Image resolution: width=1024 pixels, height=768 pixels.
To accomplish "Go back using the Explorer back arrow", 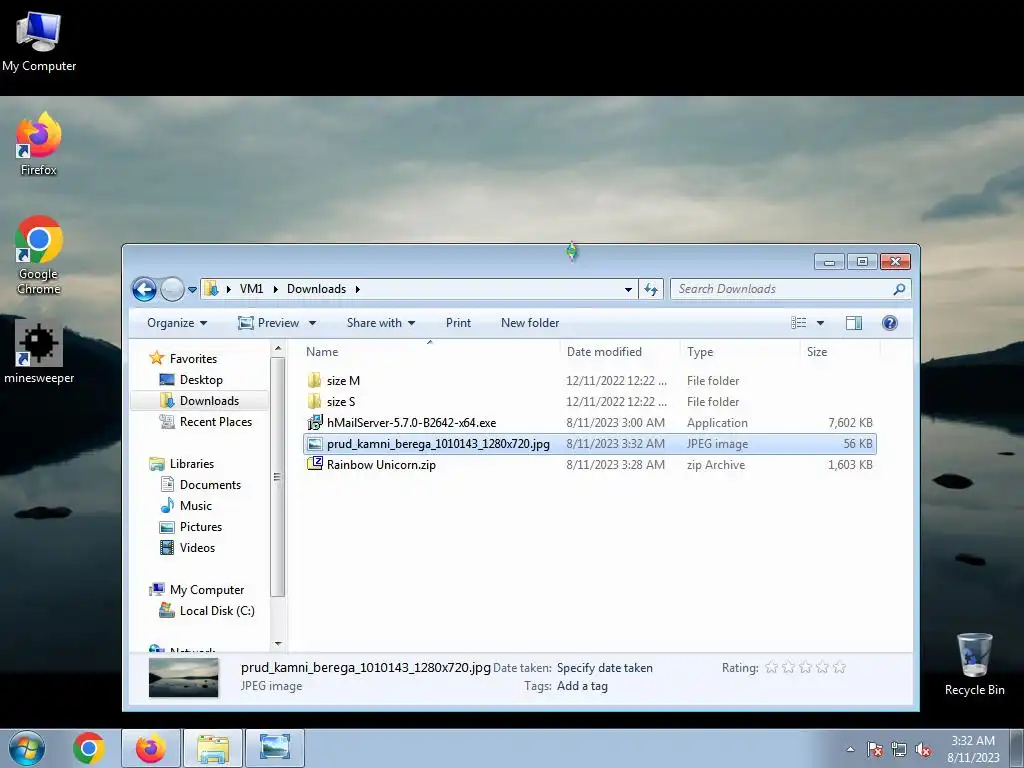I will coord(144,289).
